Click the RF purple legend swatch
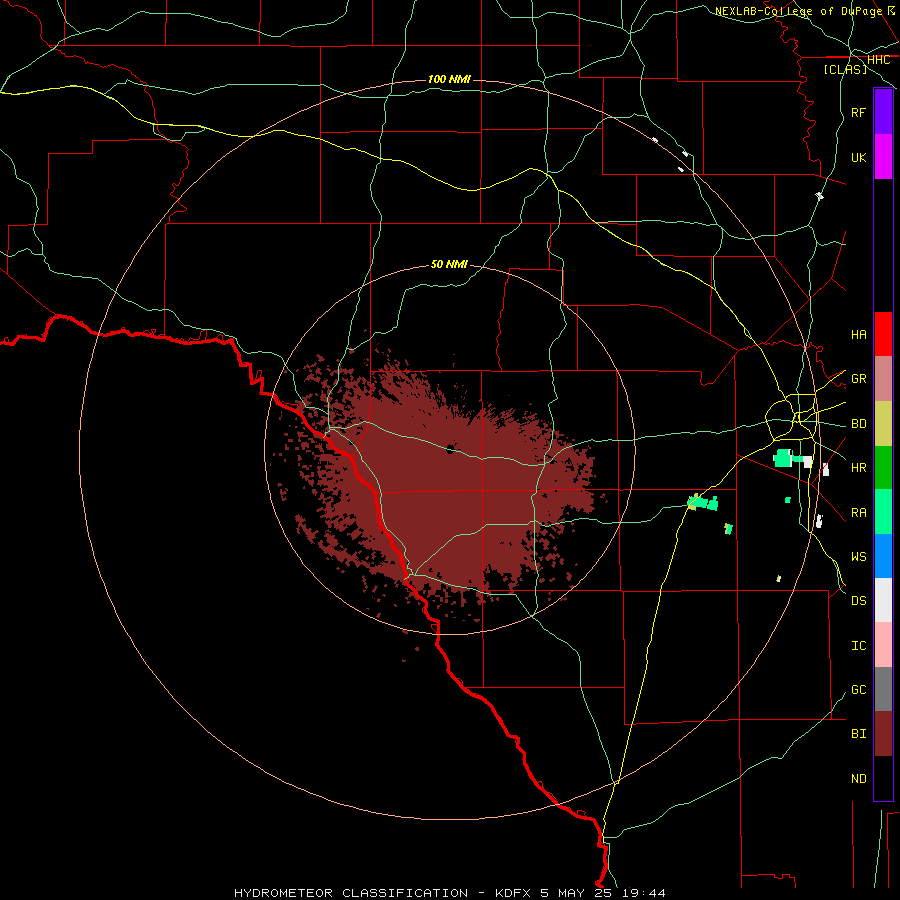The width and height of the screenshot is (900, 900). pyautogui.click(x=883, y=112)
